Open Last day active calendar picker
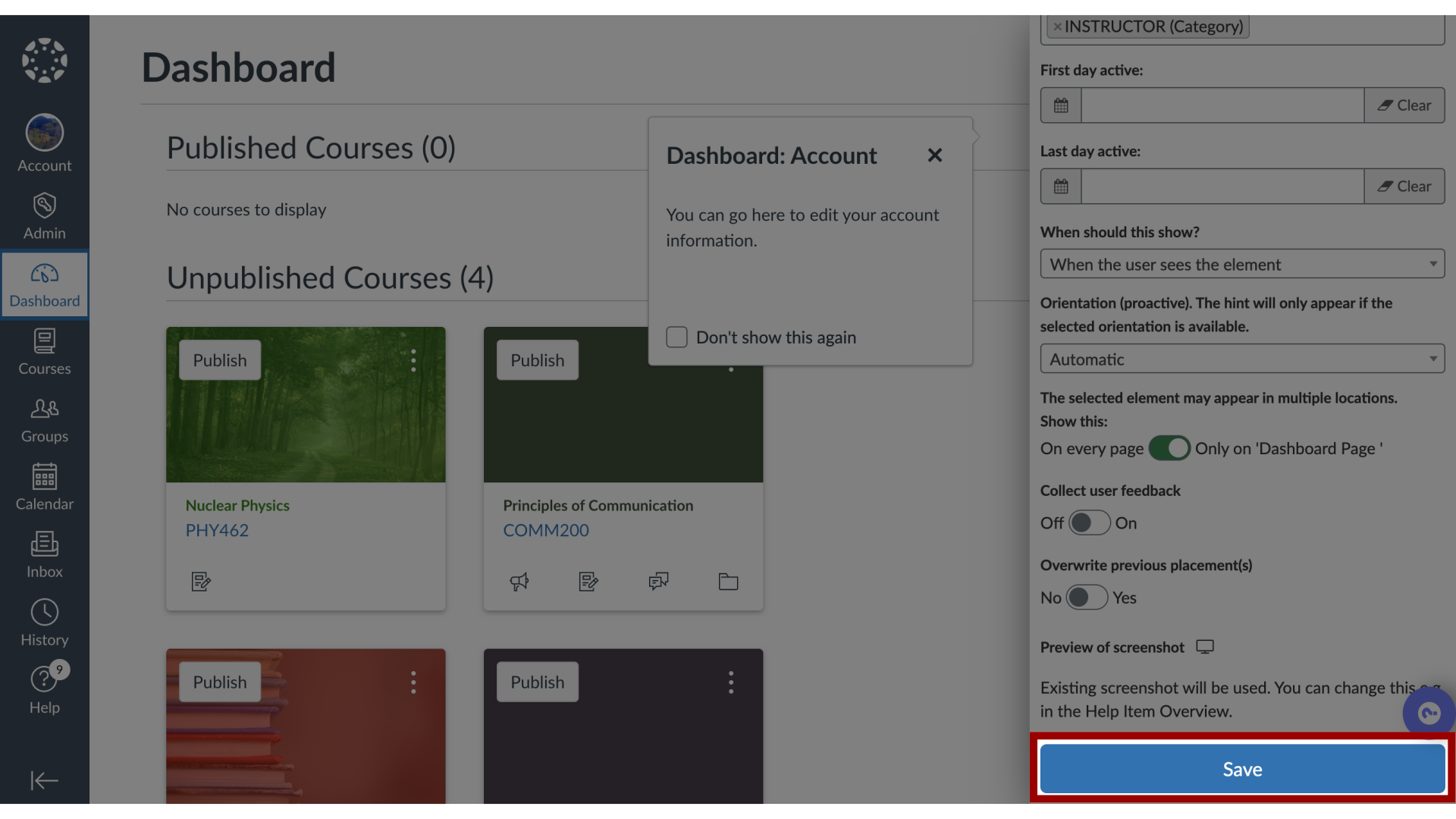The height and width of the screenshot is (819, 1456). (x=1061, y=187)
